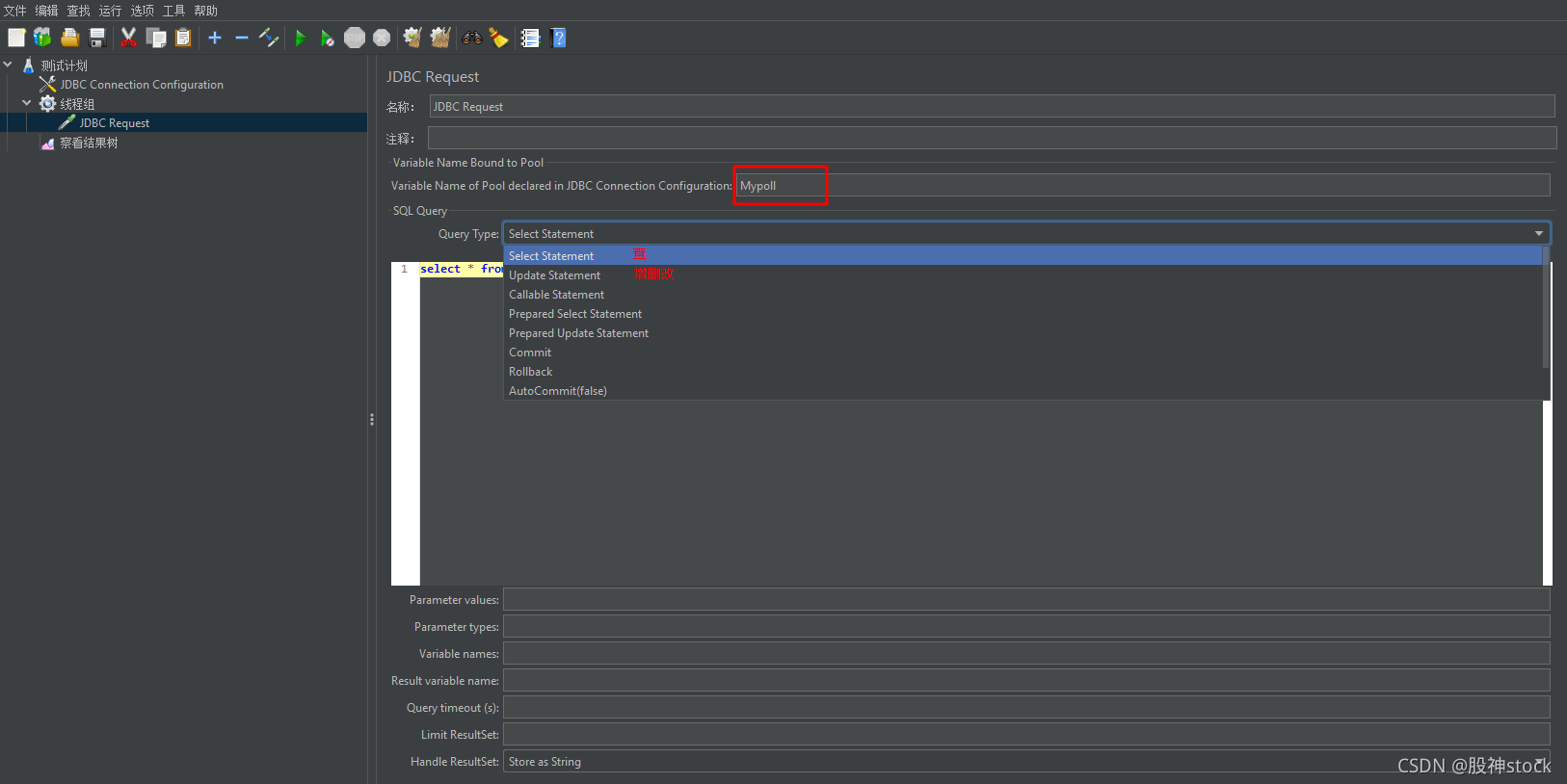This screenshot has height=784, width=1567.
Task: Open the Templates icon in toolbar
Action: [x=42, y=38]
